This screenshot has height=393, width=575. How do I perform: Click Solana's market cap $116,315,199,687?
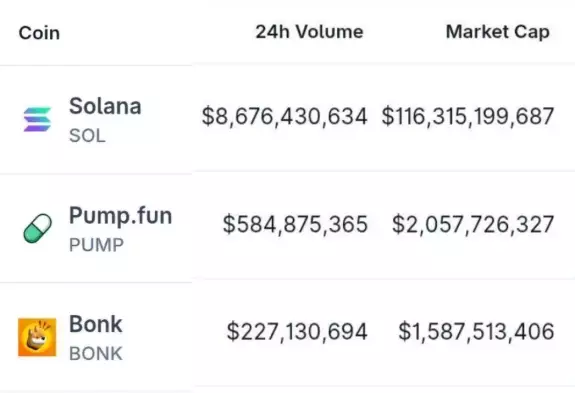[468, 117]
